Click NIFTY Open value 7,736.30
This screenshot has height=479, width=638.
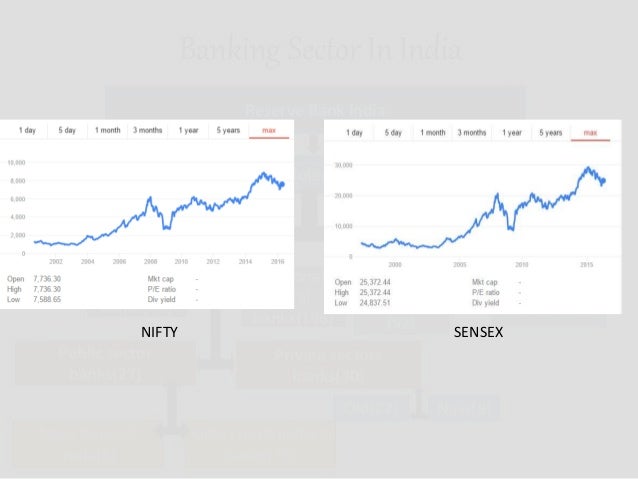[x=47, y=279]
